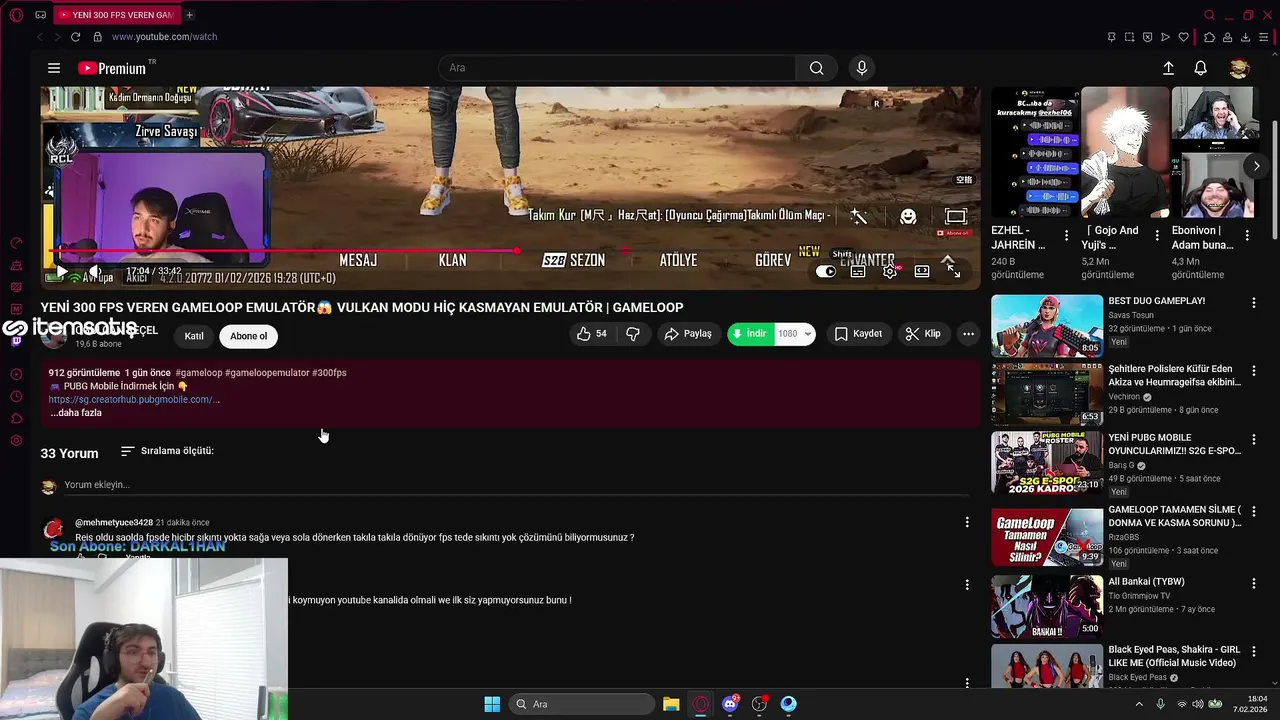The image size is (1280, 720).
Task: Share video using Paylaş button
Action: (688, 334)
